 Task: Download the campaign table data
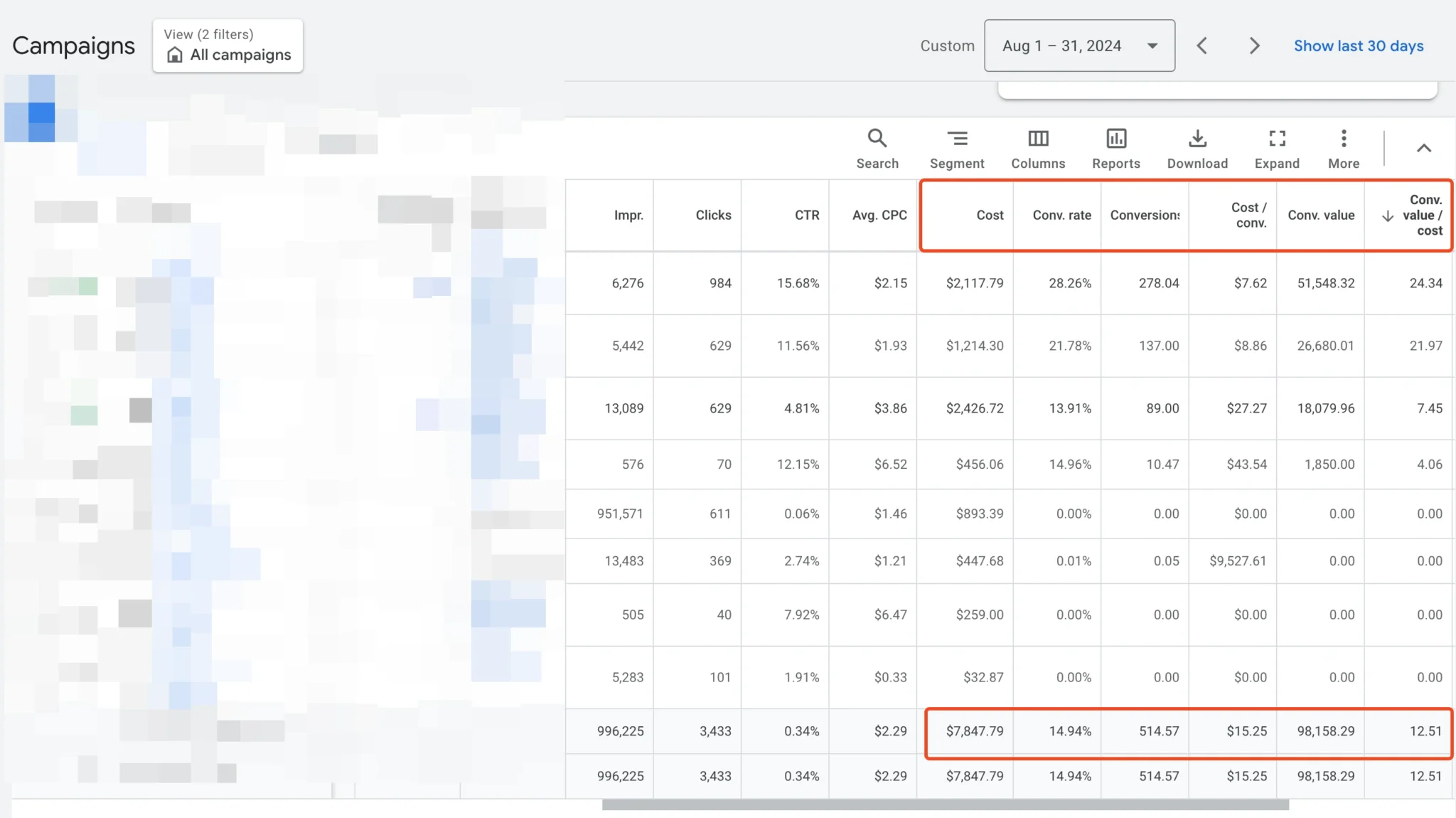[1197, 148]
